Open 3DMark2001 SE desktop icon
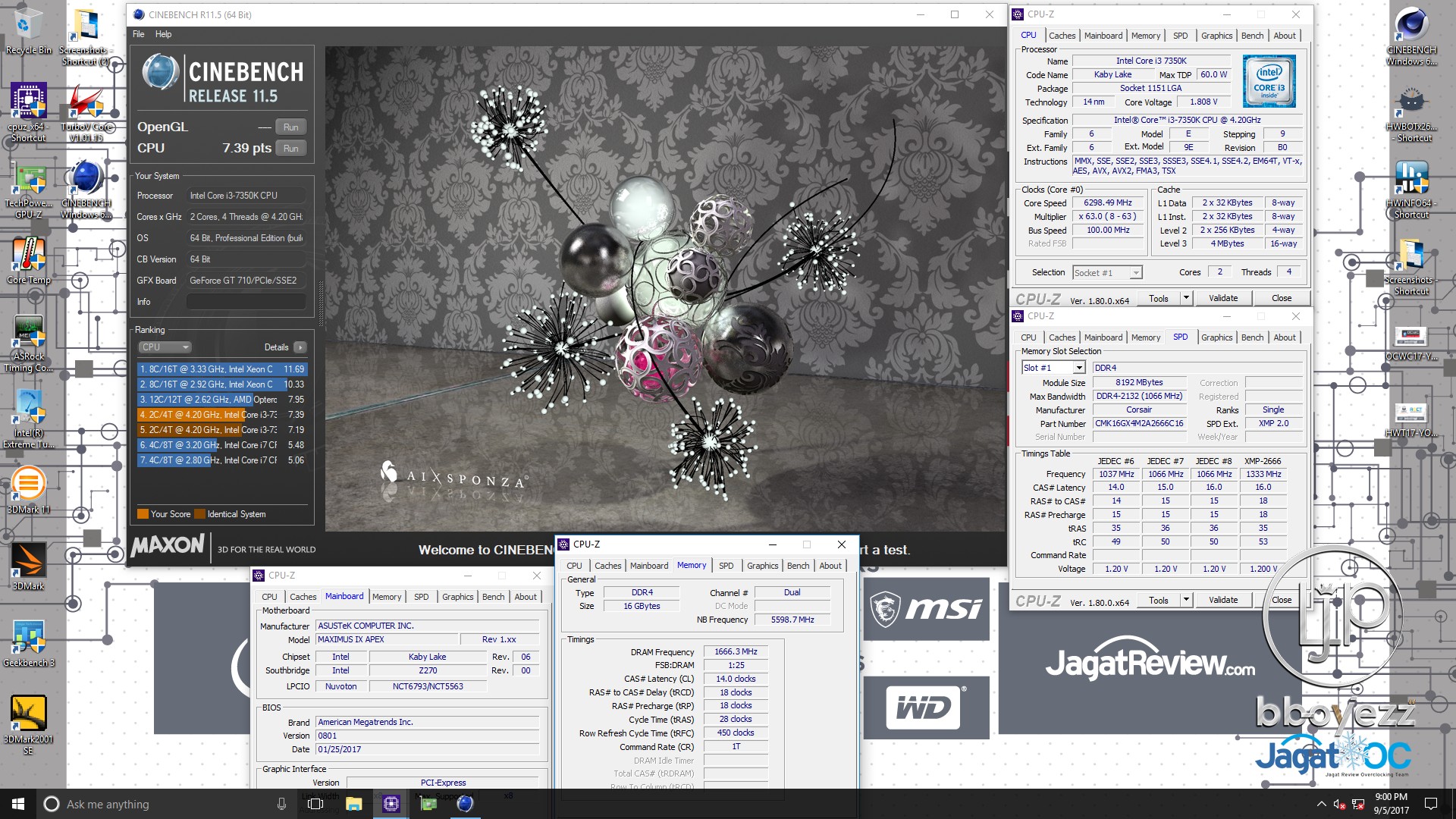This screenshot has height=819, width=1456. tap(28, 724)
